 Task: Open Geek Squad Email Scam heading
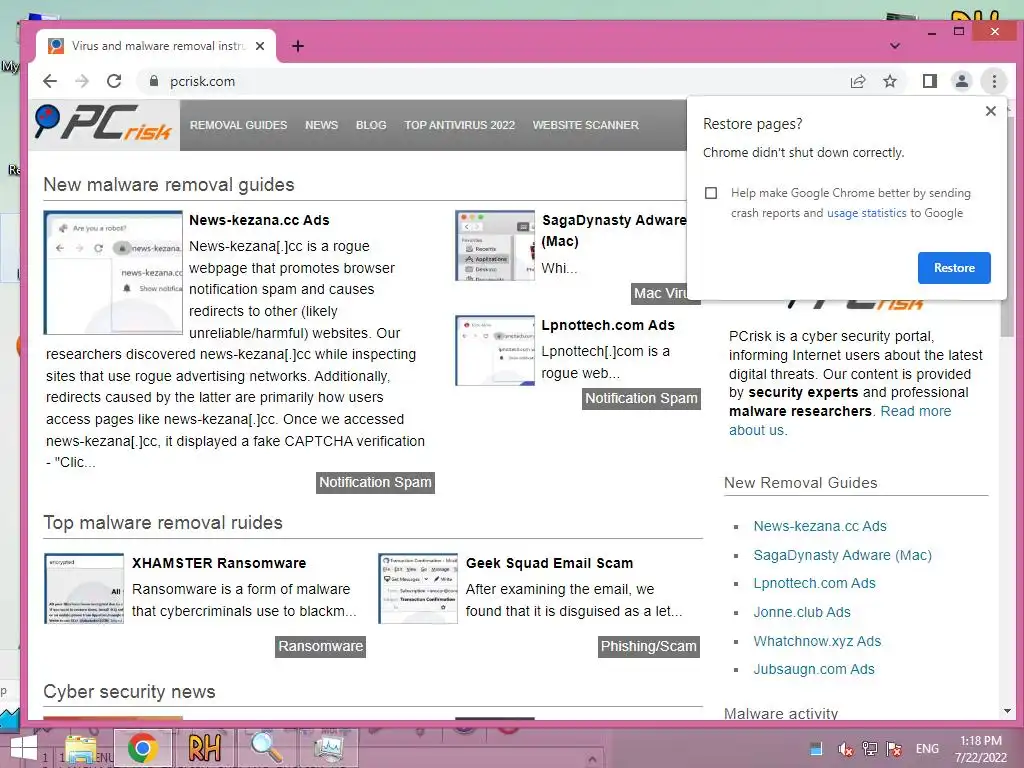(x=549, y=563)
